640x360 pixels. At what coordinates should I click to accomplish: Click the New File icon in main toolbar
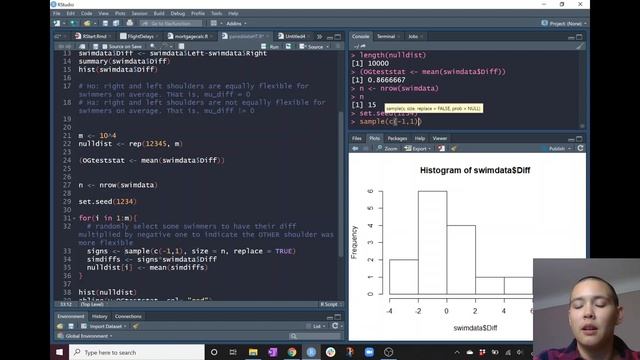[57, 23]
